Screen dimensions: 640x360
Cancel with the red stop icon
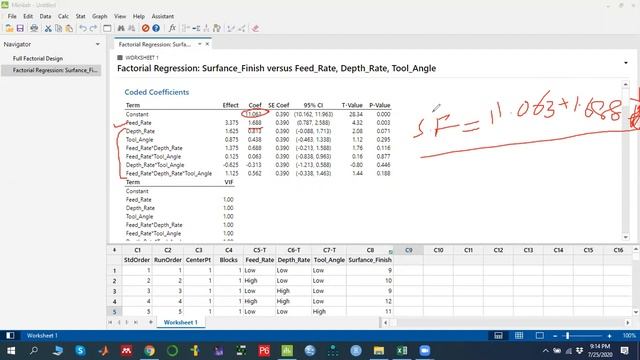145,28
